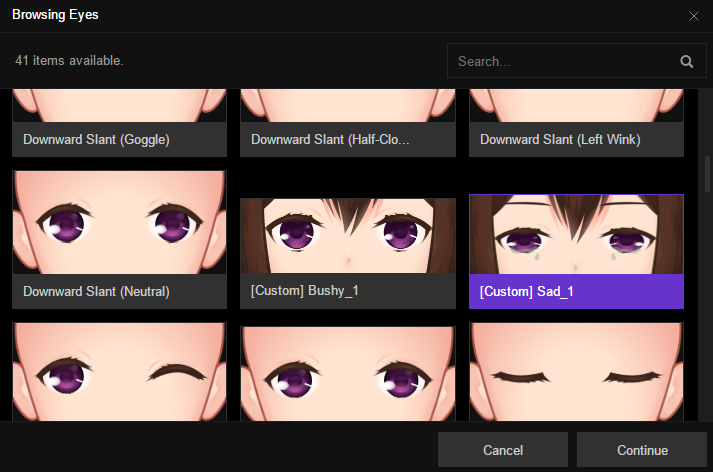The image size is (713, 472).
Task: Close the Browsing Eyes dialog
Action: coord(693,16)
